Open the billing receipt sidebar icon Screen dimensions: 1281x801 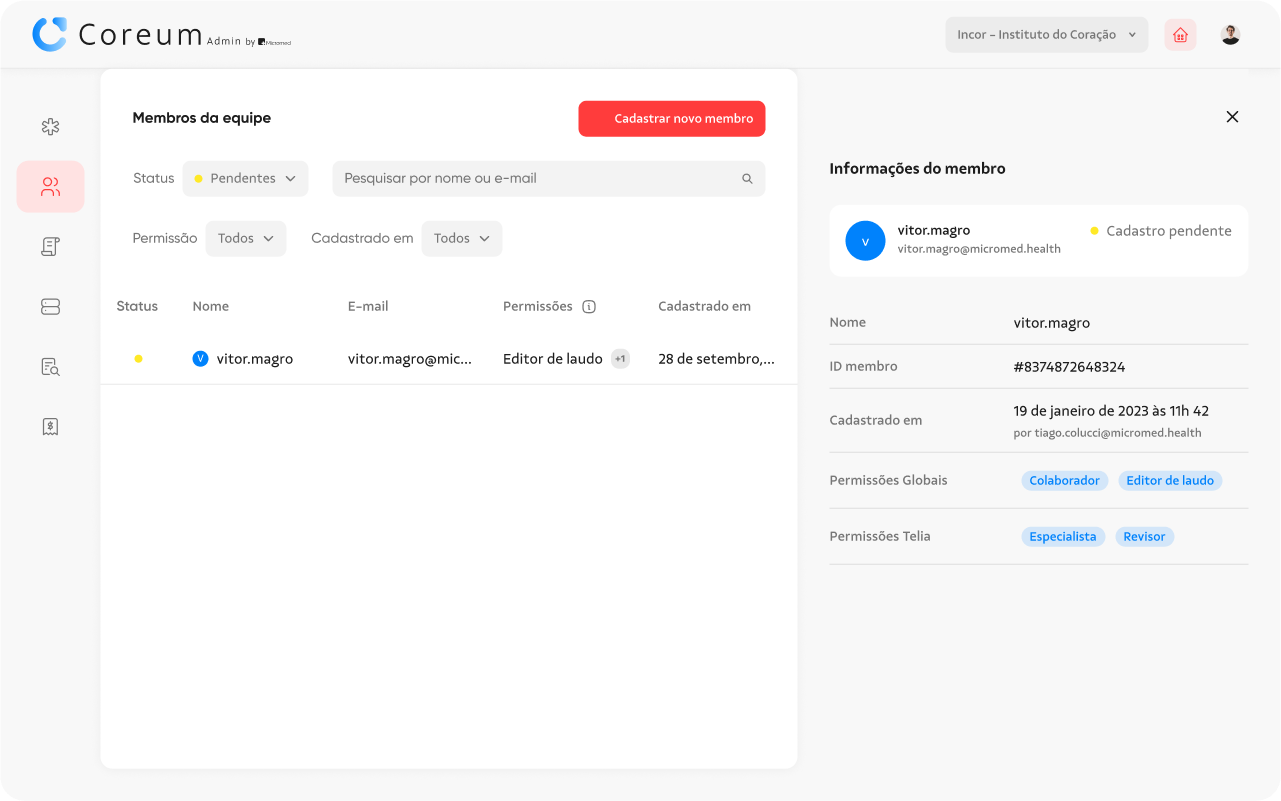click(x=50, y=427)
